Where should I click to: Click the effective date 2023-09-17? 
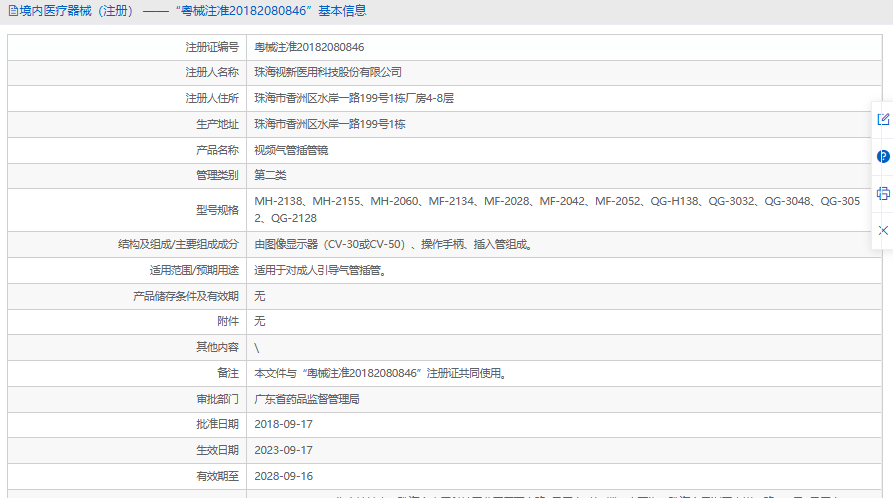[x=283, y=450]
